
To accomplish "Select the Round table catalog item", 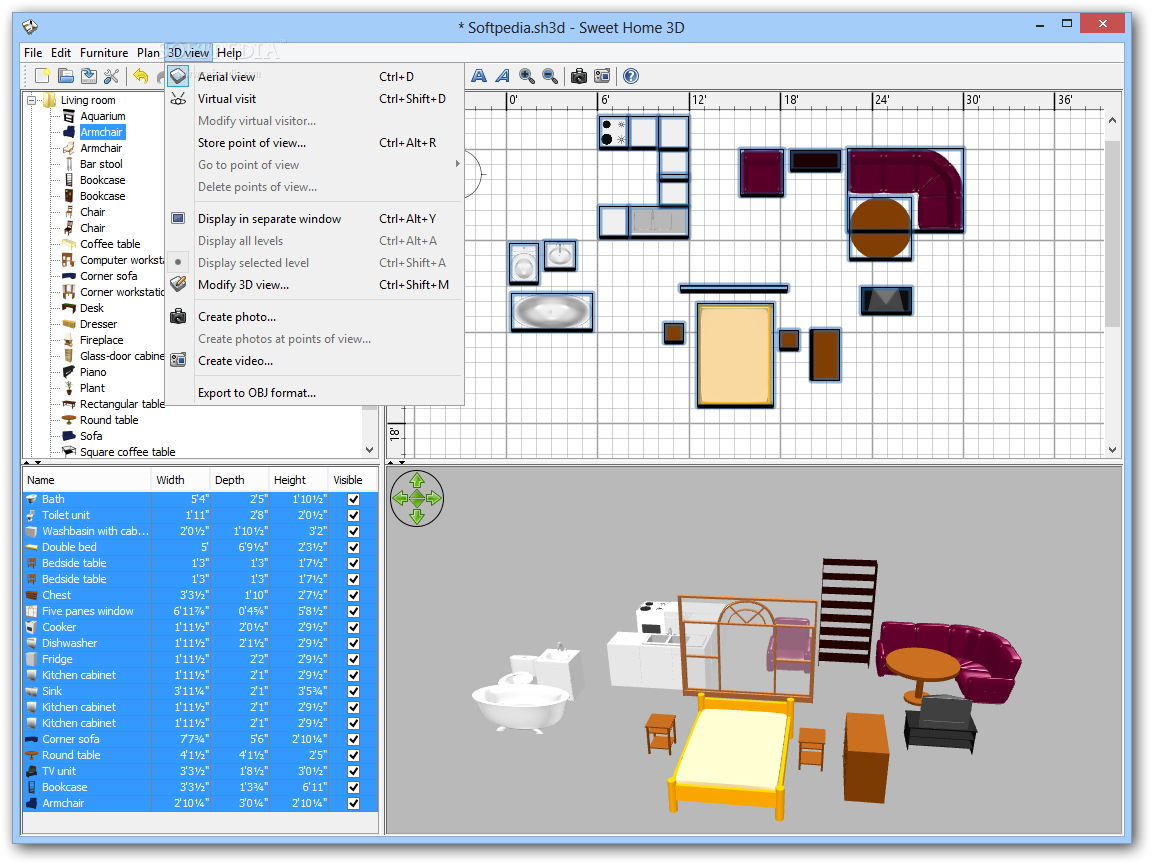I will 109,420.
